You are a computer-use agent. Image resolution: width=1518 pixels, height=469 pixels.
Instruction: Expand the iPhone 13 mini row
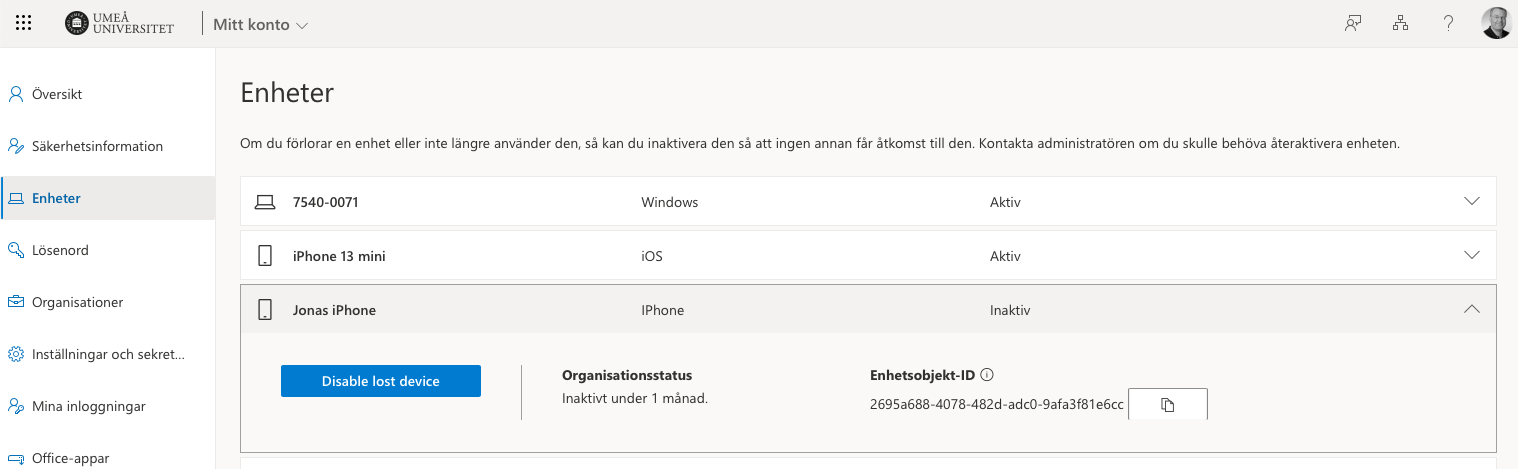[x=868, y=256]
